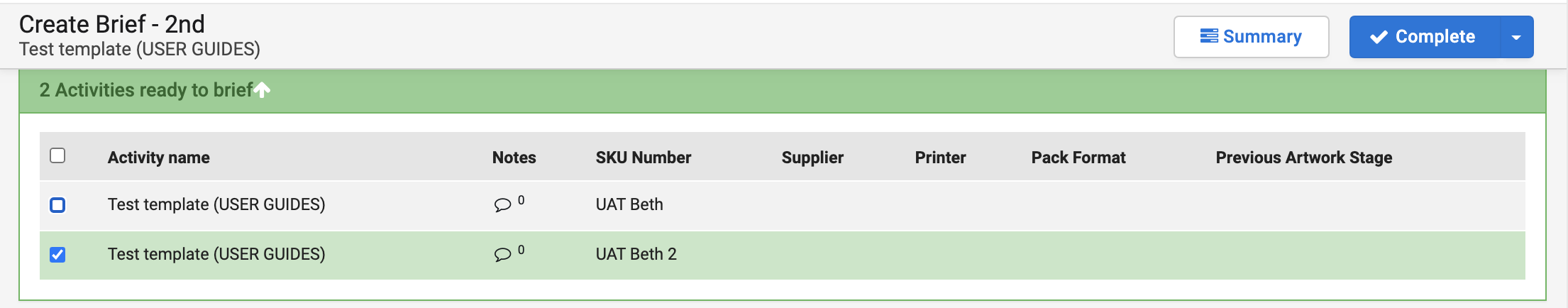The height and width of the screenshot is (308, 1568).
Task: Click the Pack Format column header
Action: (x=1078, y=158)
